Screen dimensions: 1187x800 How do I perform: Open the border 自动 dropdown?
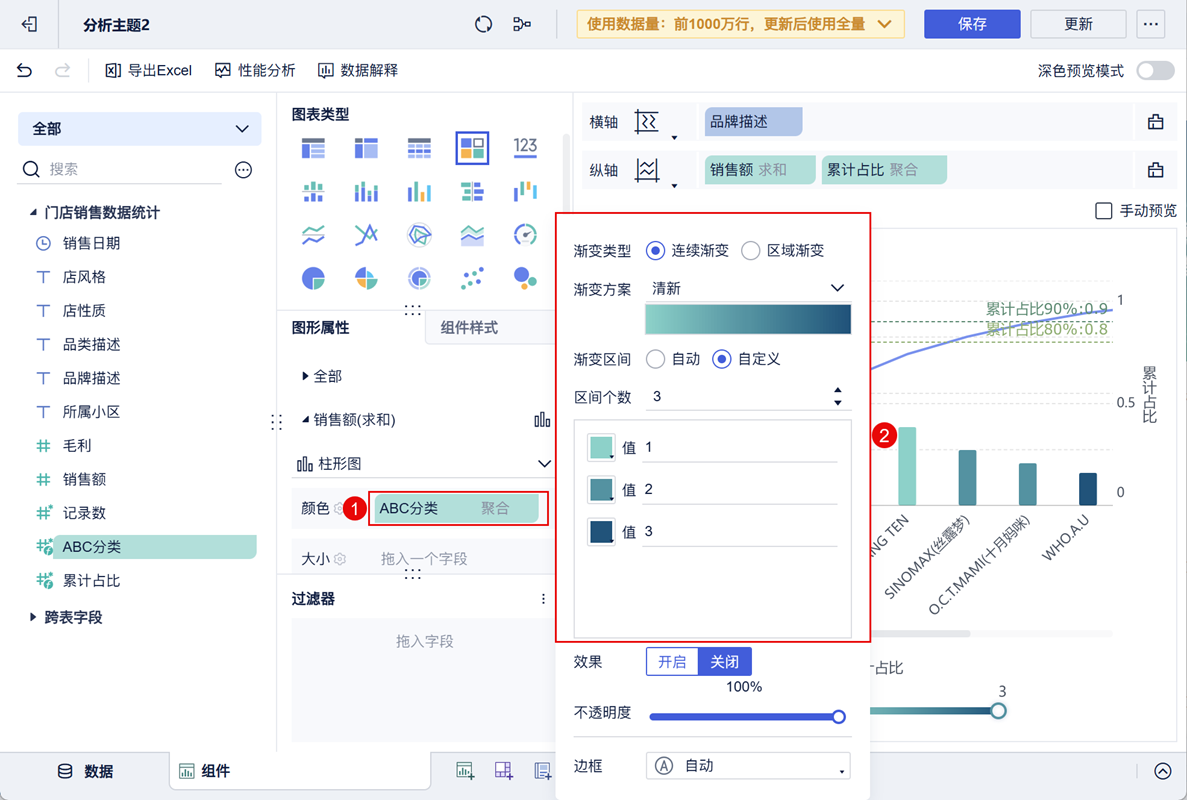(x=748, y=766)
